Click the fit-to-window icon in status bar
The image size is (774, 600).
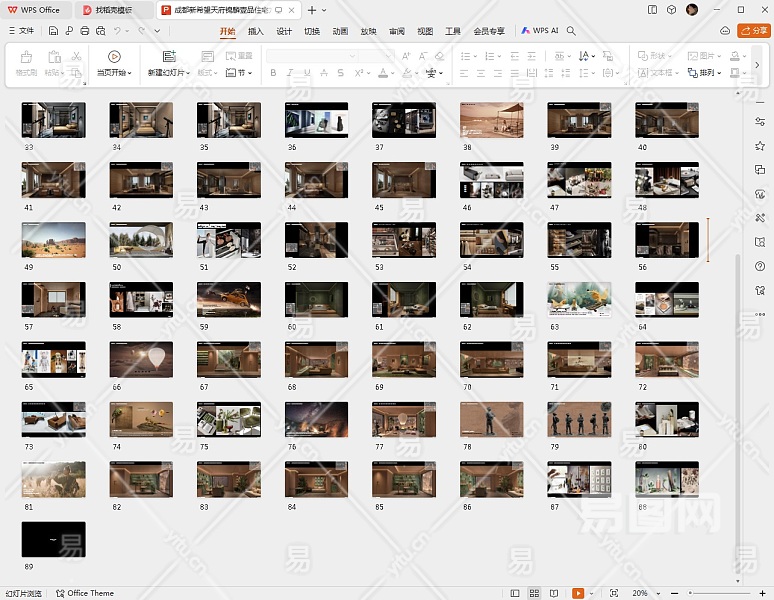pyautogui.click(x=613, y=593)
